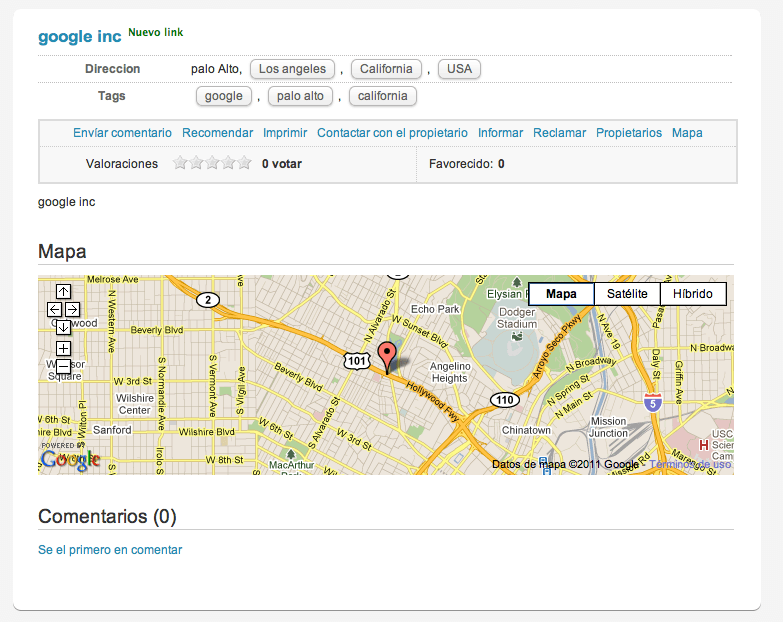The image size is (783, 622).
Task: Click the Imprimir link
Action: tap(285, 133)
